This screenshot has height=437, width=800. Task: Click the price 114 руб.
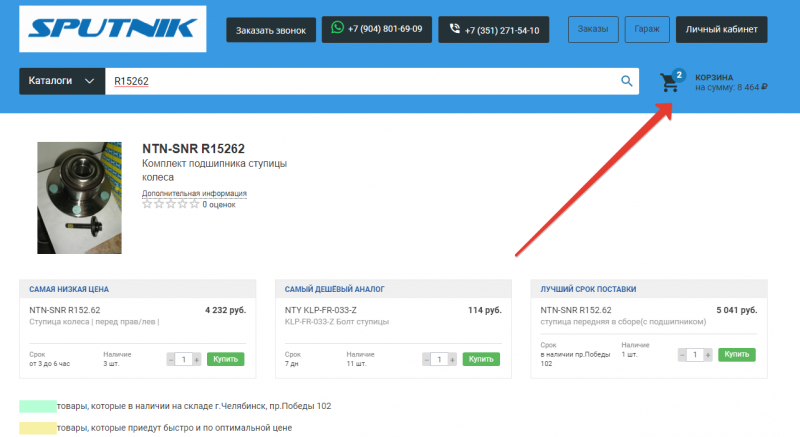coord(485,310)
